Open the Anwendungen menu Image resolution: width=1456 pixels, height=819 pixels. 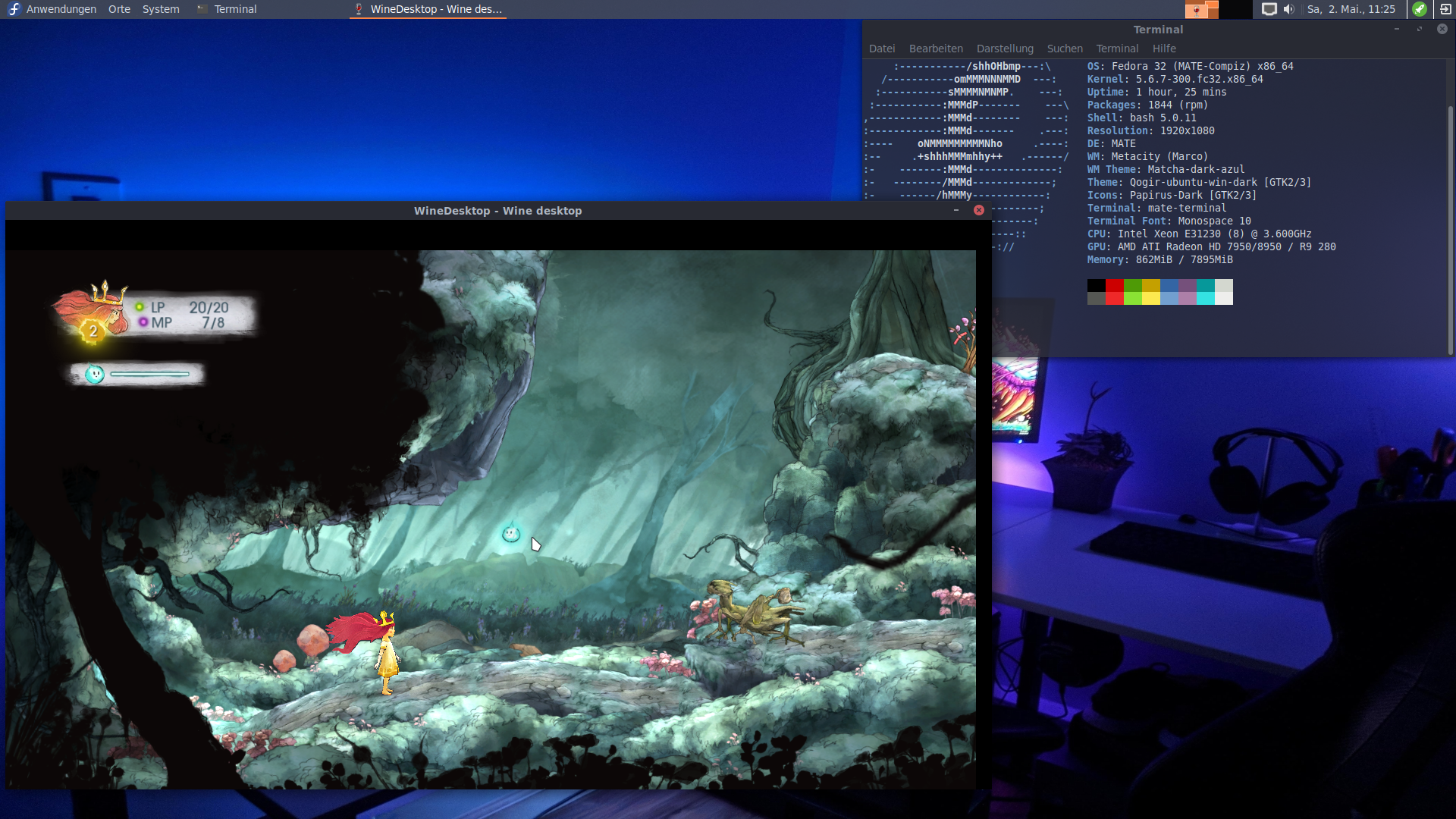click(x=61, y=9)
